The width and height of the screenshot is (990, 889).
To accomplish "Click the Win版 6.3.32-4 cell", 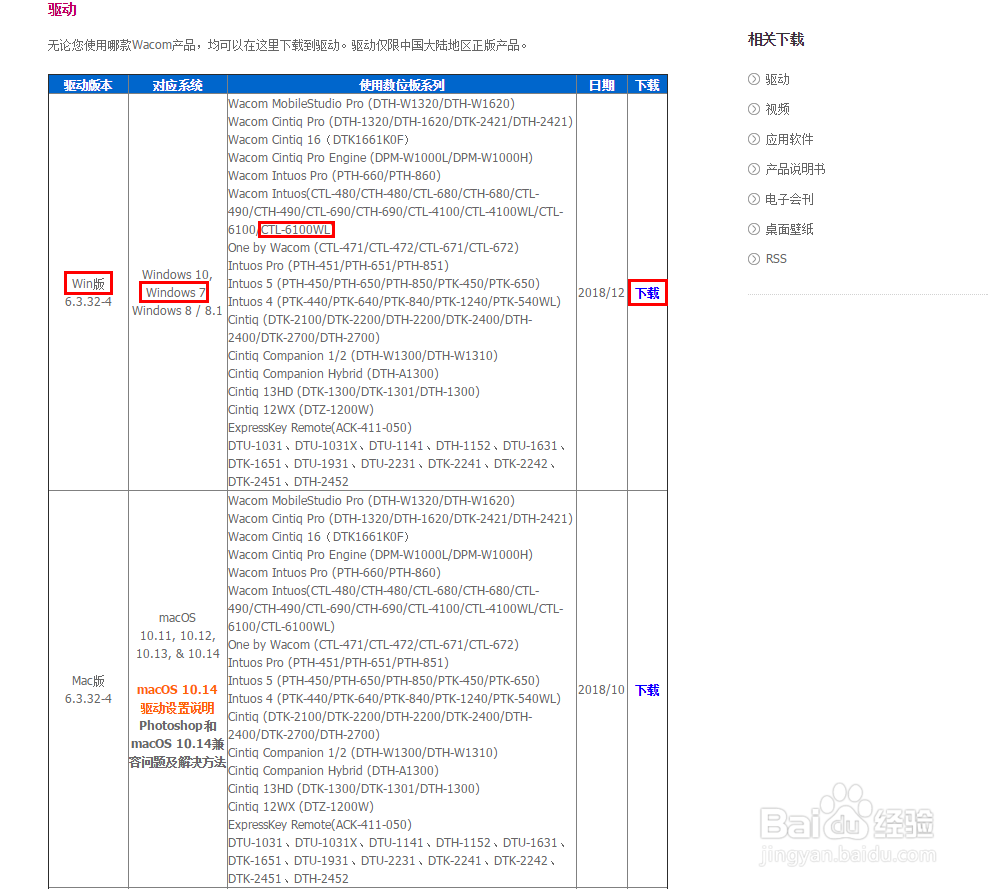I will tap(88, 292).
